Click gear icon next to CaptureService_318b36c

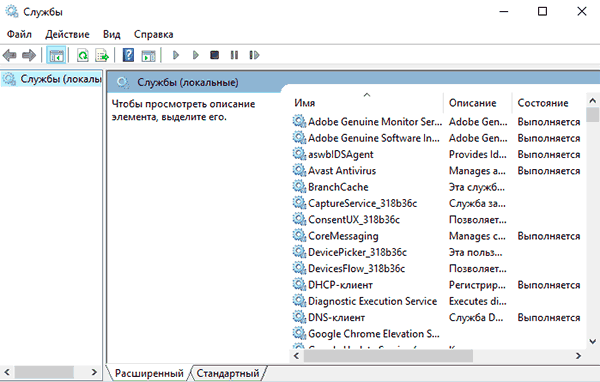pyautogui.click(x=299, y=203)
